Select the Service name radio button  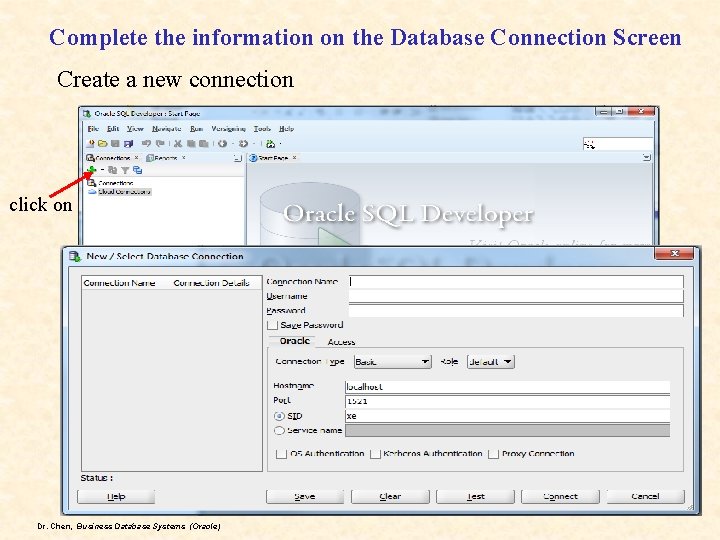tap(279, 431)
